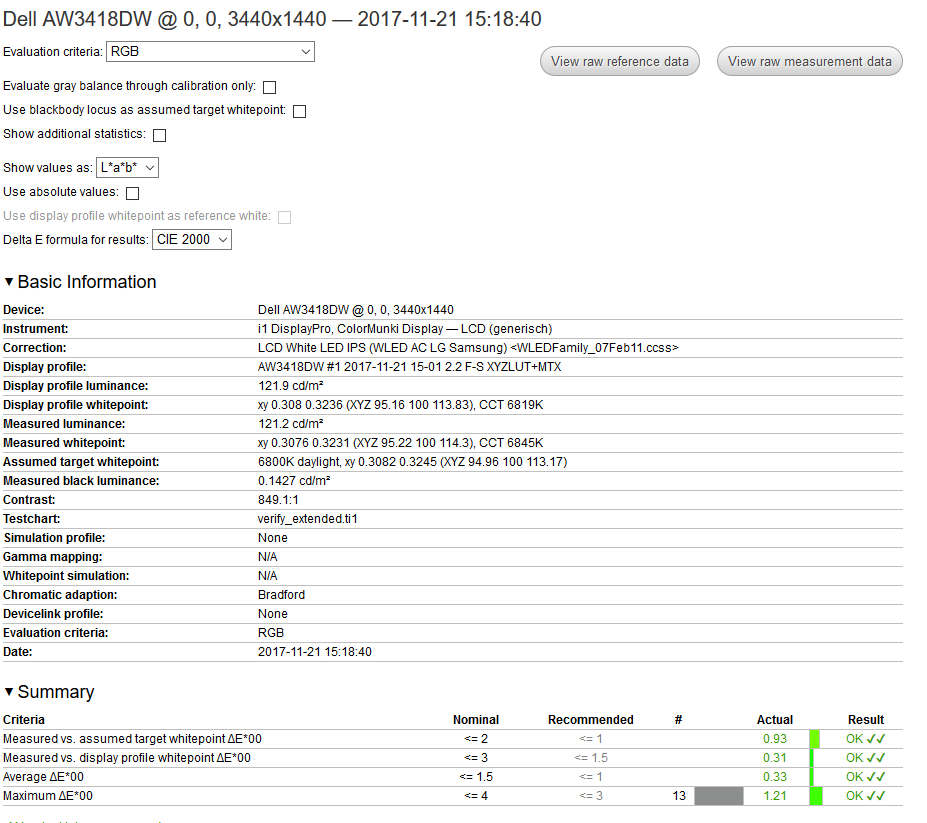This screenshot has height=823, width=927.
Task: Click the Criteria column header
Action: click(24, 720)
